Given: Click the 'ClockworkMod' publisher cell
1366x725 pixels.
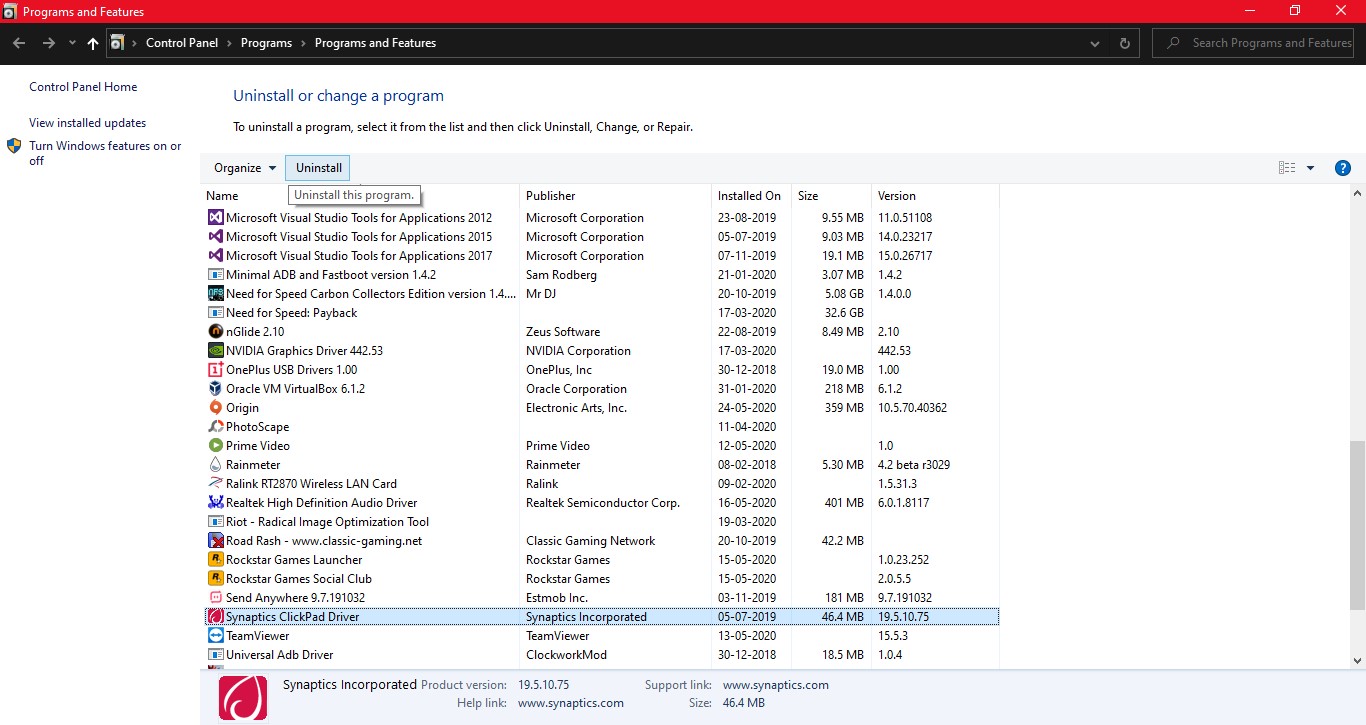Looking at the screenshot, I should (x=566, y=655).
